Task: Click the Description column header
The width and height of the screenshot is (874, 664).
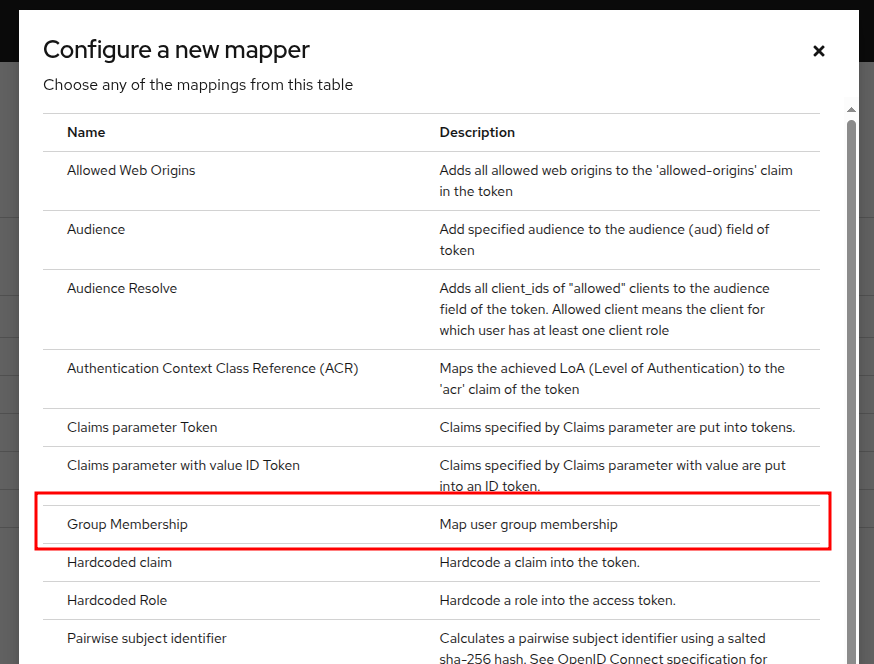Action: (477, 133)
